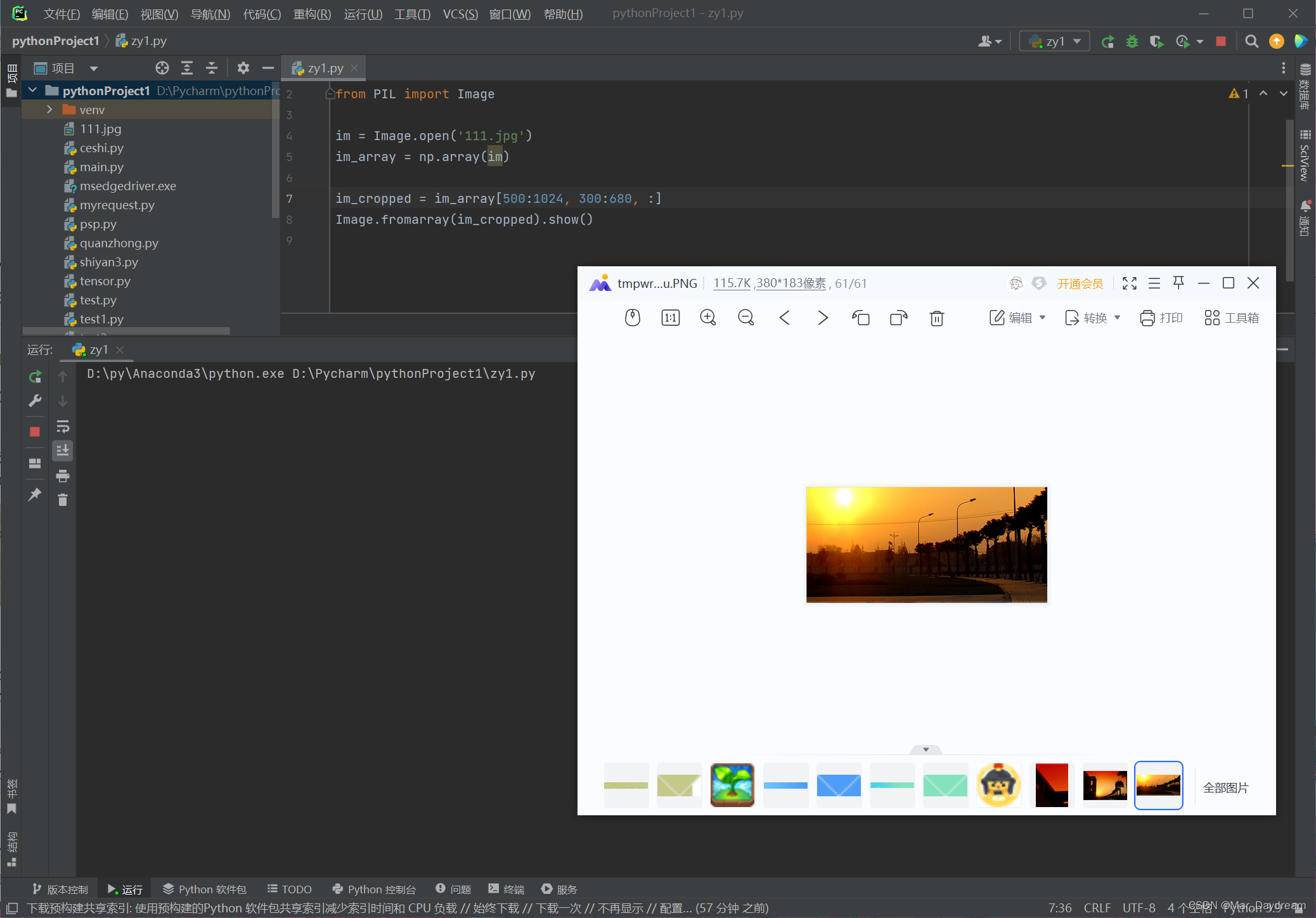The width and height of the screenshot is (1316, 918).
Task: Click the stop red square in Run panel
Action: tap(35, 431)
